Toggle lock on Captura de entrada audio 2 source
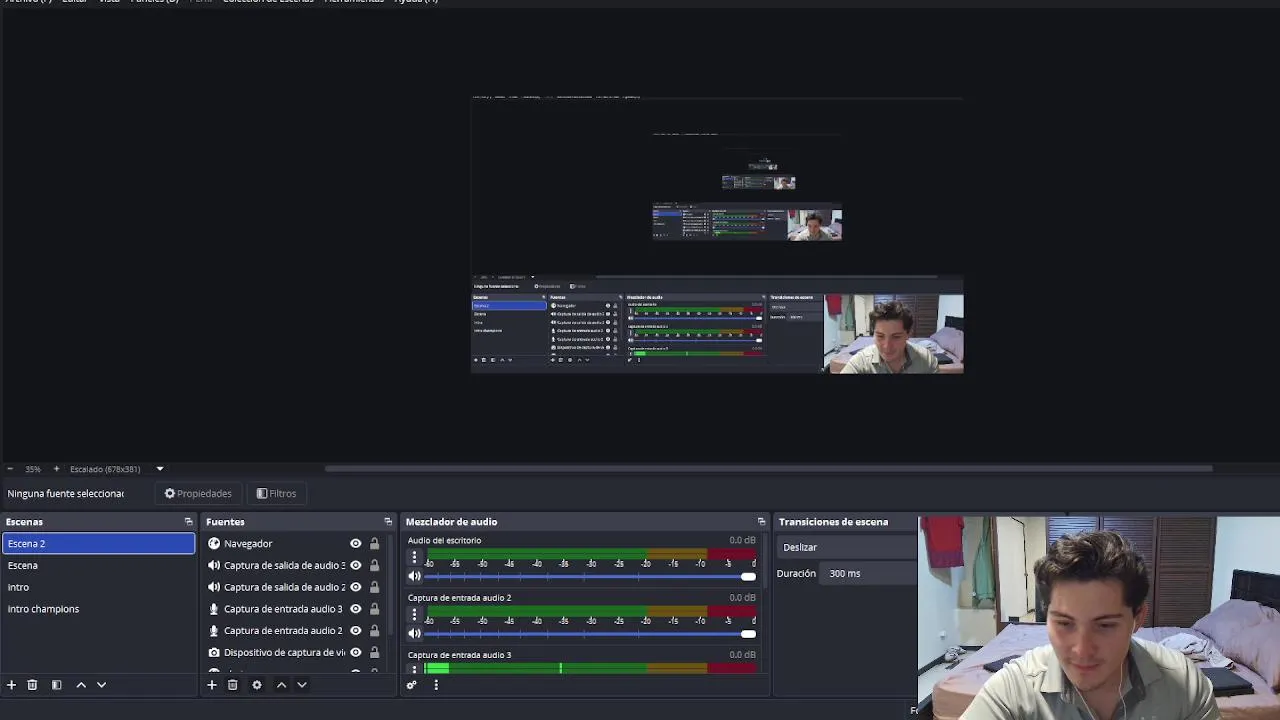 374,631
